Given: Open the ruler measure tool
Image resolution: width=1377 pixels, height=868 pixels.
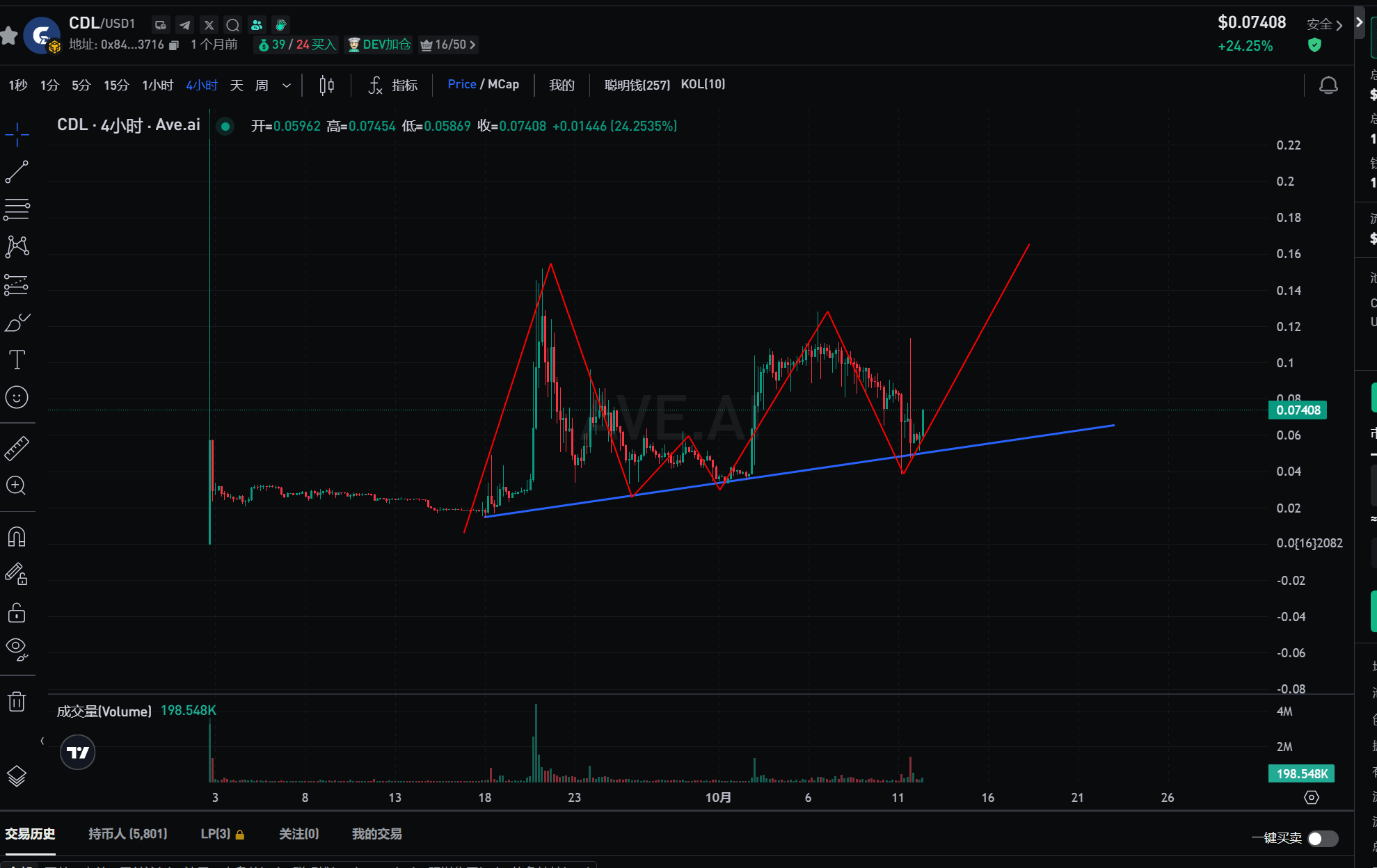Looking at the screenshot, I should click(x=17, y=449).
